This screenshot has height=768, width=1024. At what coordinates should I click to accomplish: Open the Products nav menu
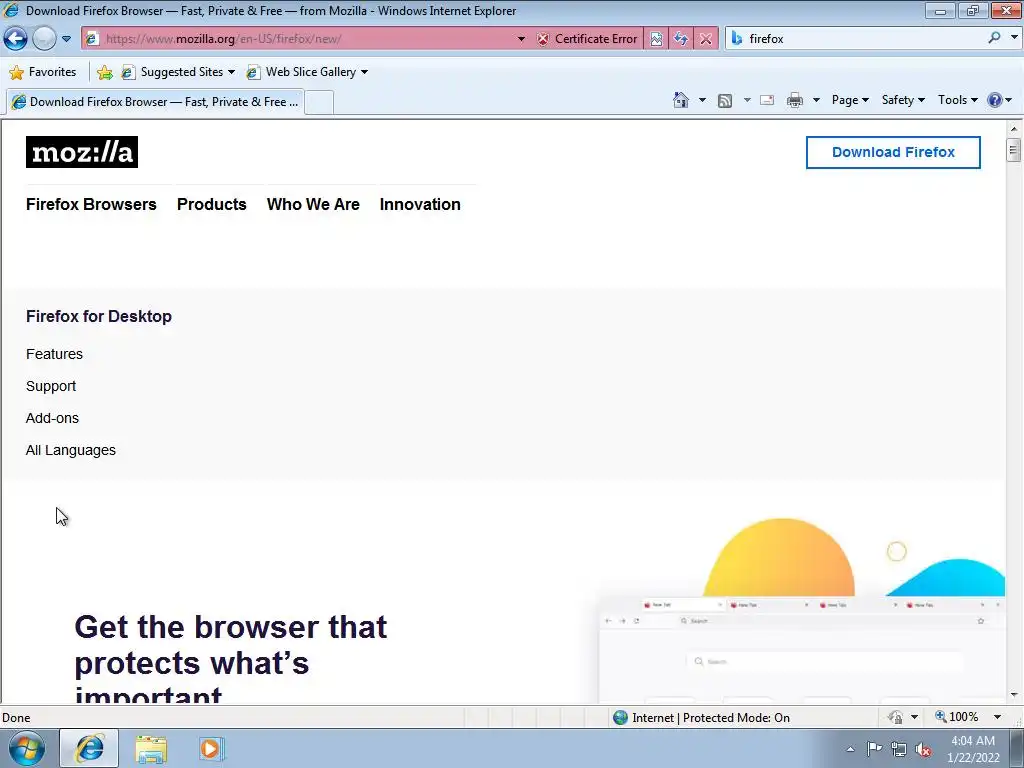(x=212, y=204)
